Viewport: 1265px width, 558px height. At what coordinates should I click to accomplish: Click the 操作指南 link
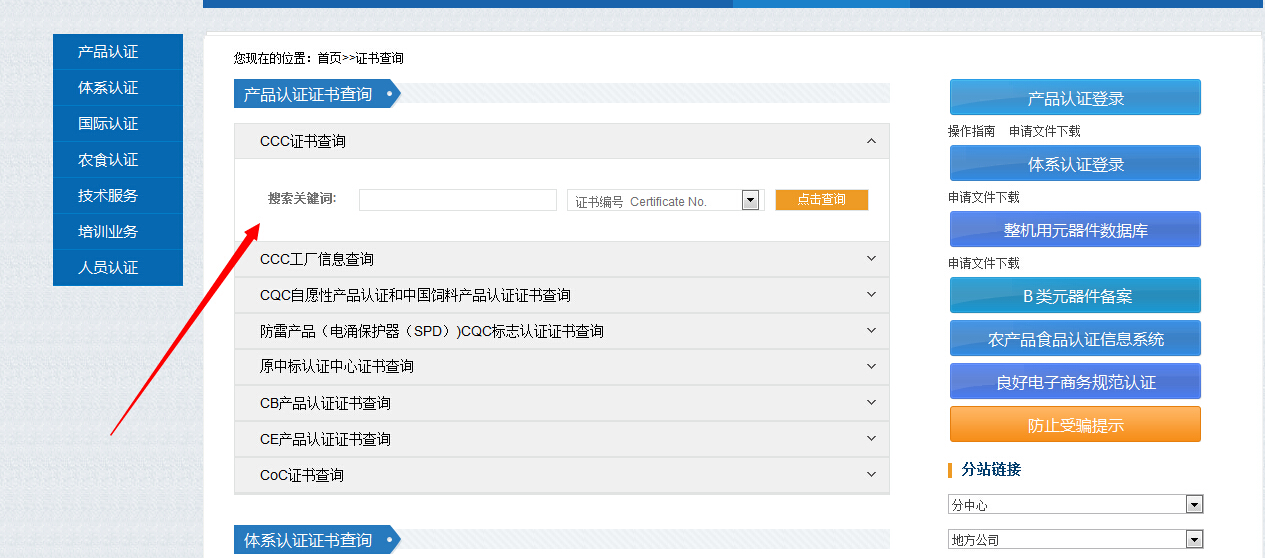tap(971, 131)
